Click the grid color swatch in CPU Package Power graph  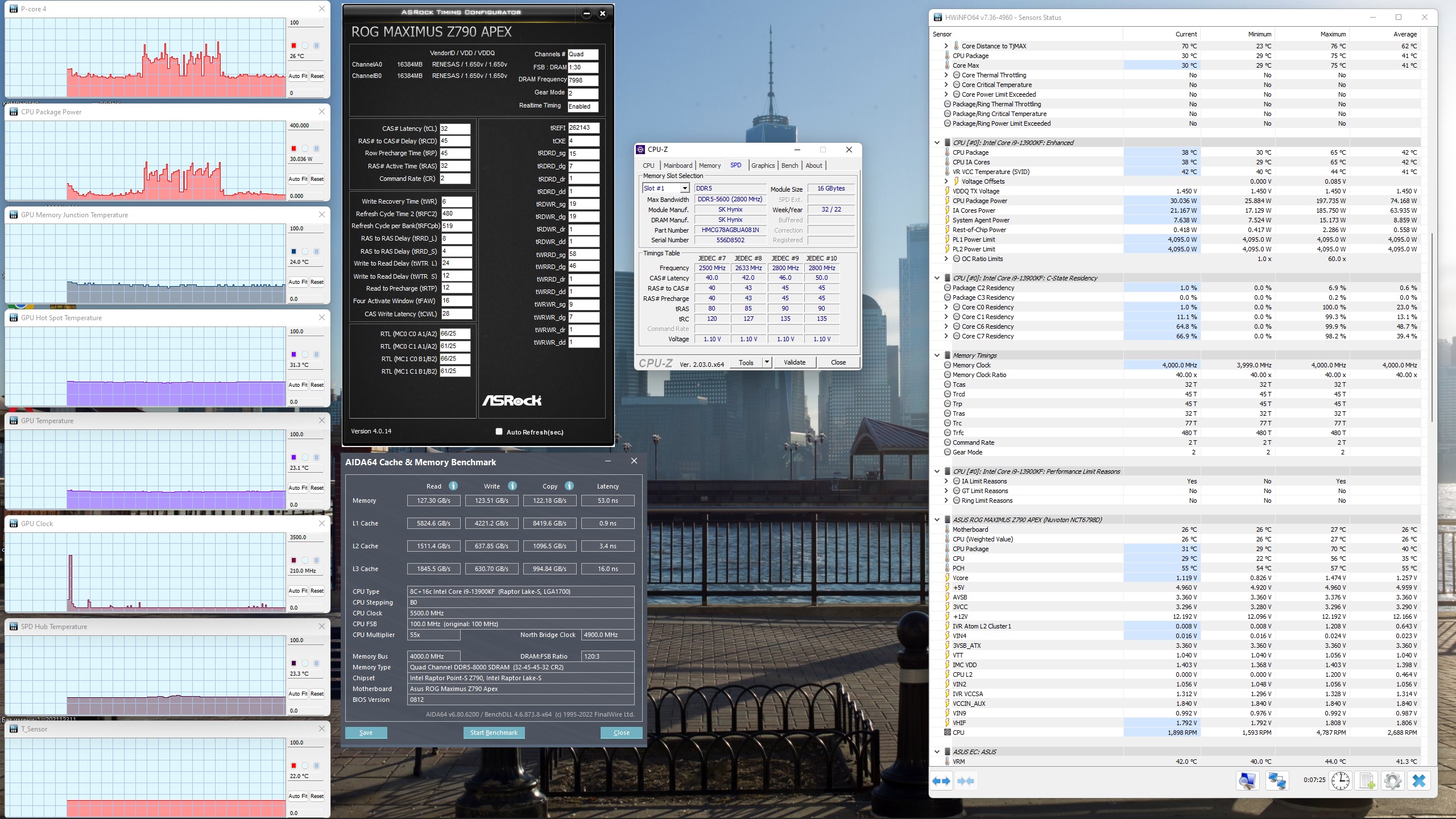[x=317, y=148]
